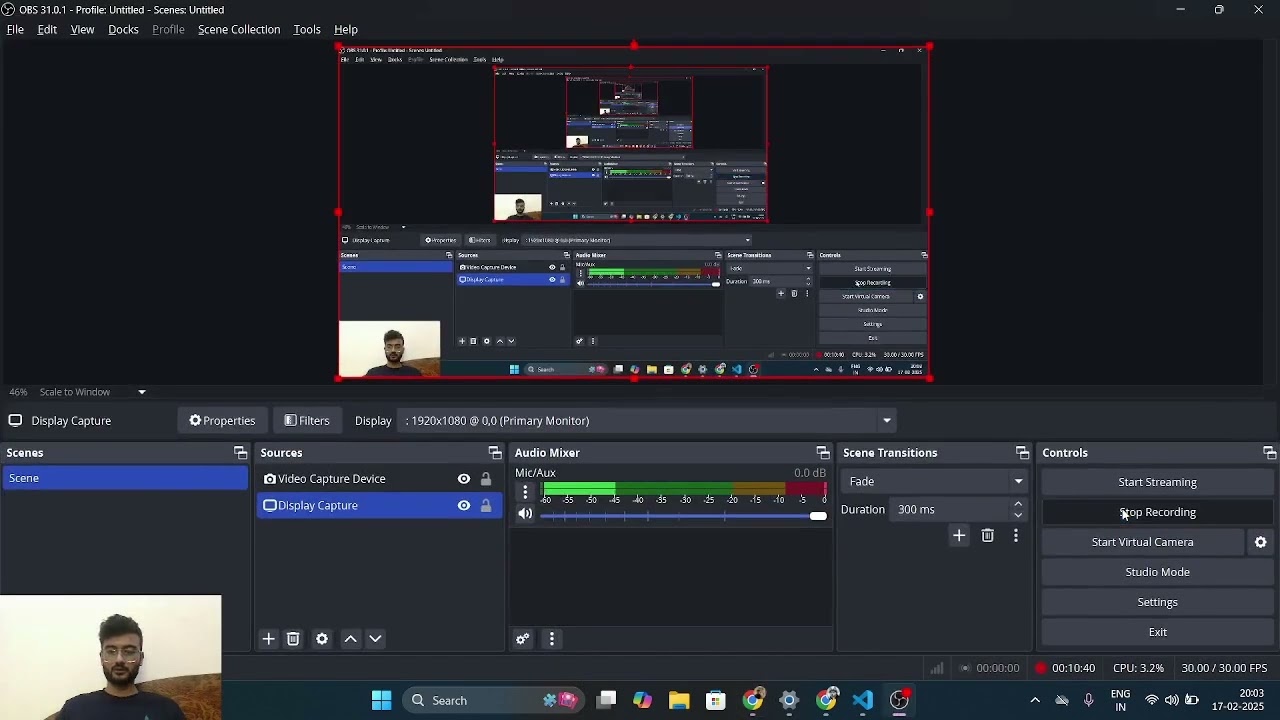Adjust the Mic/Aux volume slider handle

[818, 516]
